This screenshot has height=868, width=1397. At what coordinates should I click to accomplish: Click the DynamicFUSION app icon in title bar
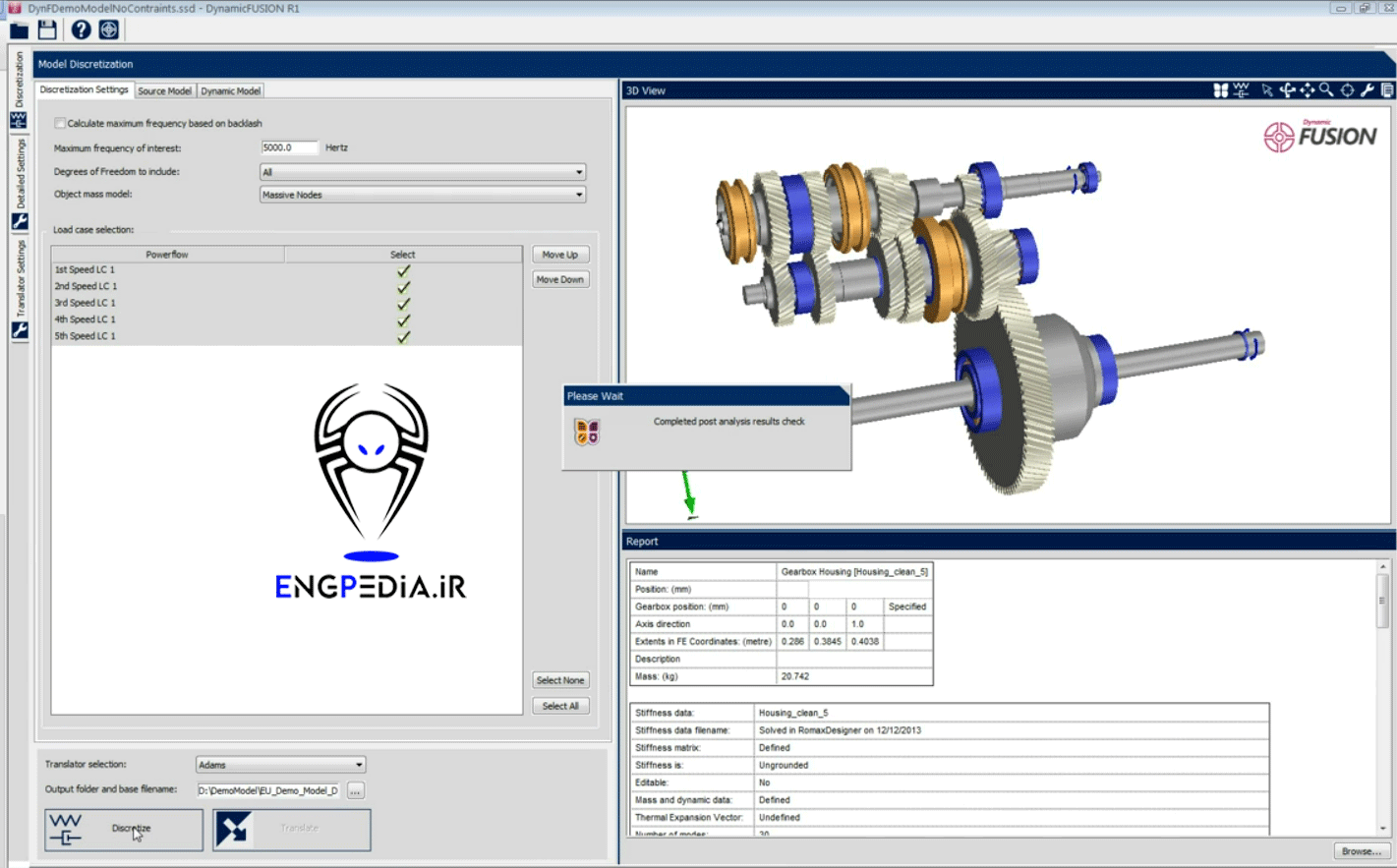pos(14,8)
